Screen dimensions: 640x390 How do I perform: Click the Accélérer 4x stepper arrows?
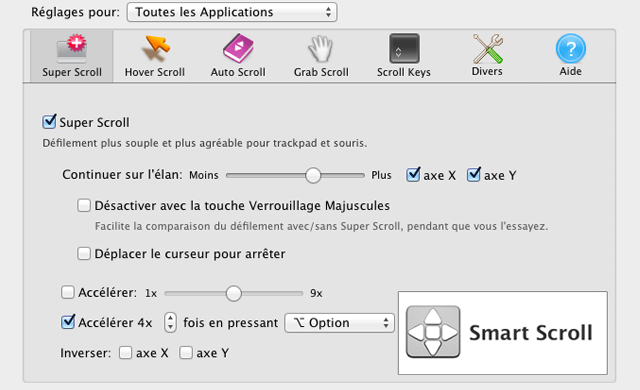[x=170, y=322]
